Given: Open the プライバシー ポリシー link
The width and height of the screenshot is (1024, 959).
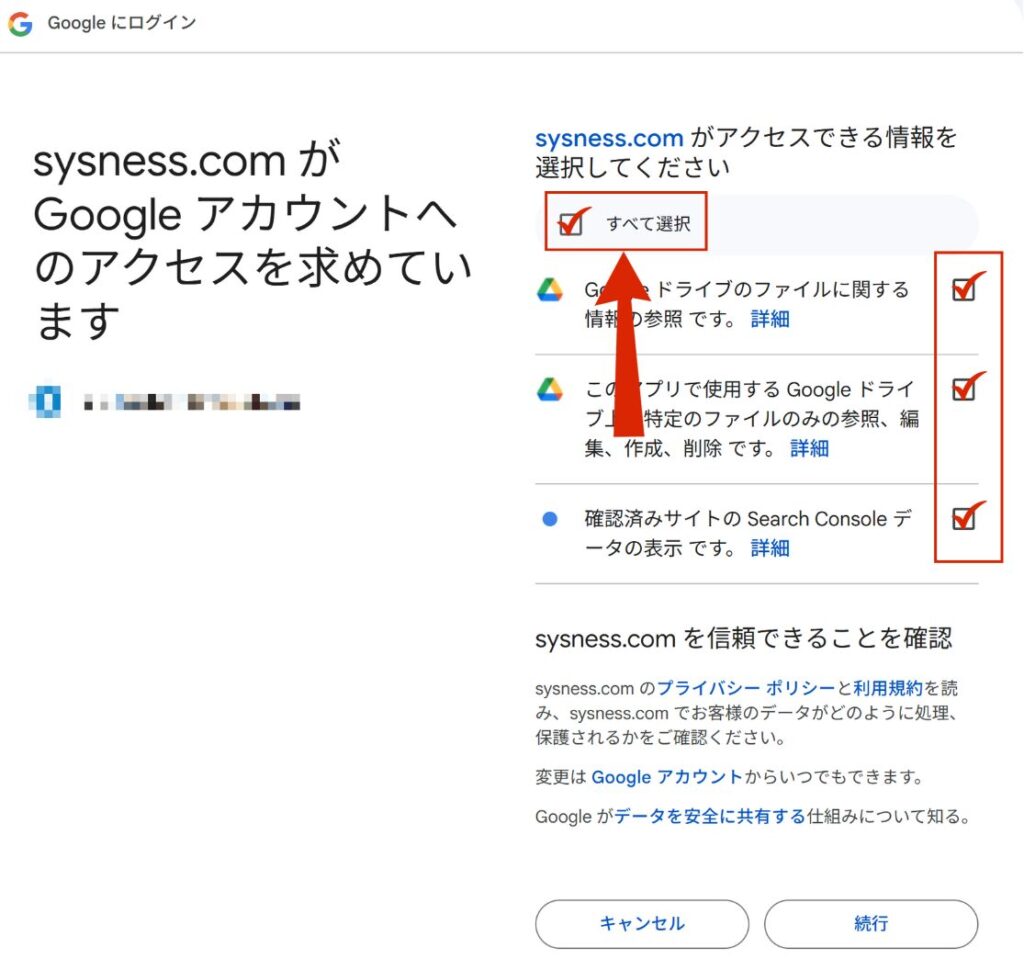Looking at the screenshot, I should pyautogui.click(x=746, y=688).
